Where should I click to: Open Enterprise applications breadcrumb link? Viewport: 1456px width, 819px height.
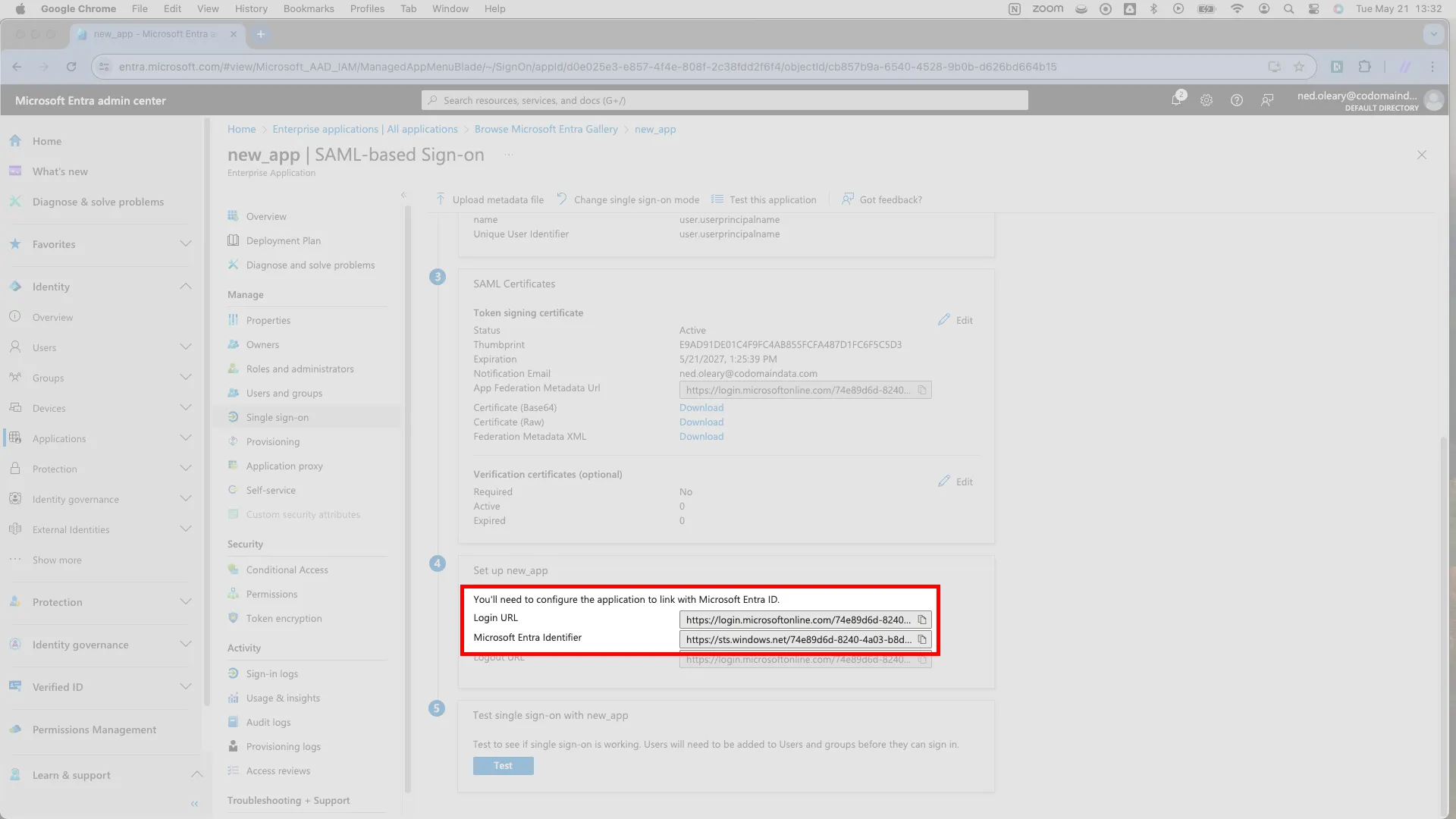point(365,129)
